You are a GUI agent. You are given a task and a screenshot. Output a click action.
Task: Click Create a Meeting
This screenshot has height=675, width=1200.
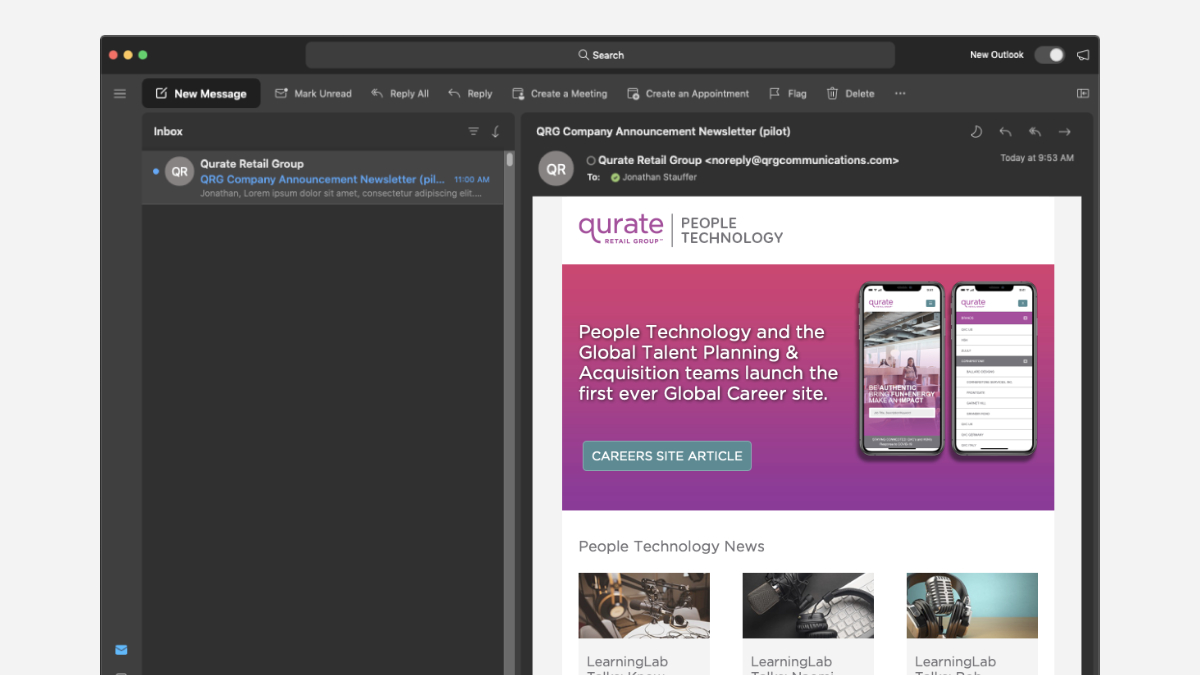(559, 94)
